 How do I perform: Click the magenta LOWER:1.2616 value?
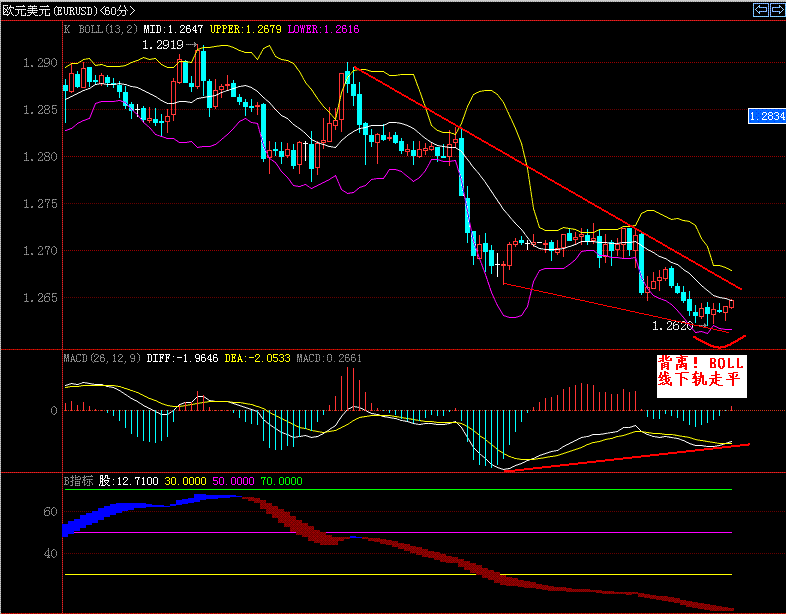pyautogui.click(x=323, y=30)
